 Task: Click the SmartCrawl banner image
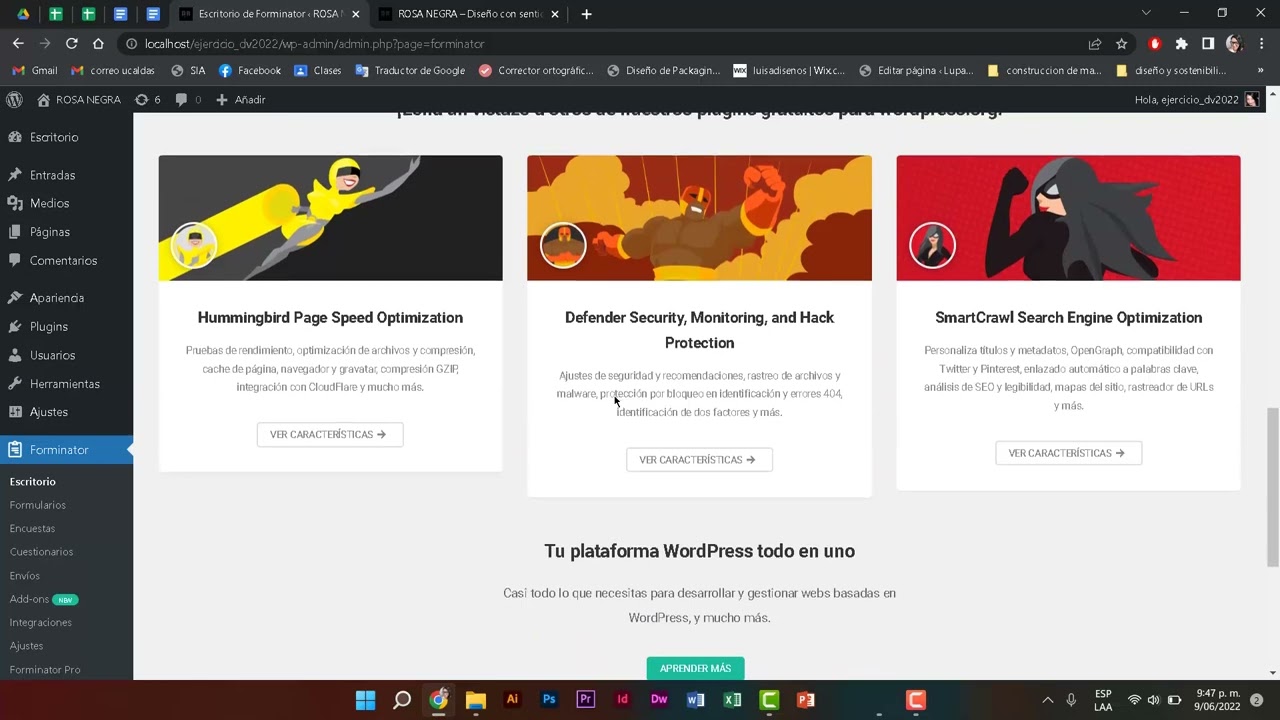1068,218
